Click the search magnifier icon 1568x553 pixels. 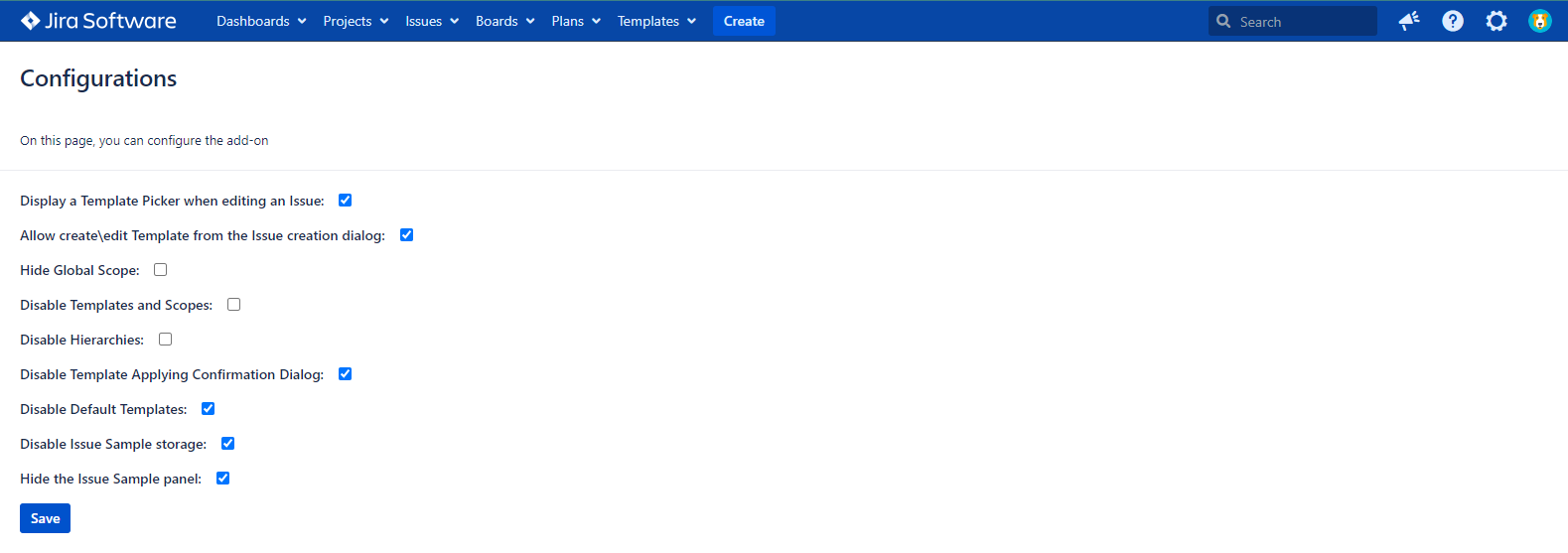click(x=1223, y=21)
